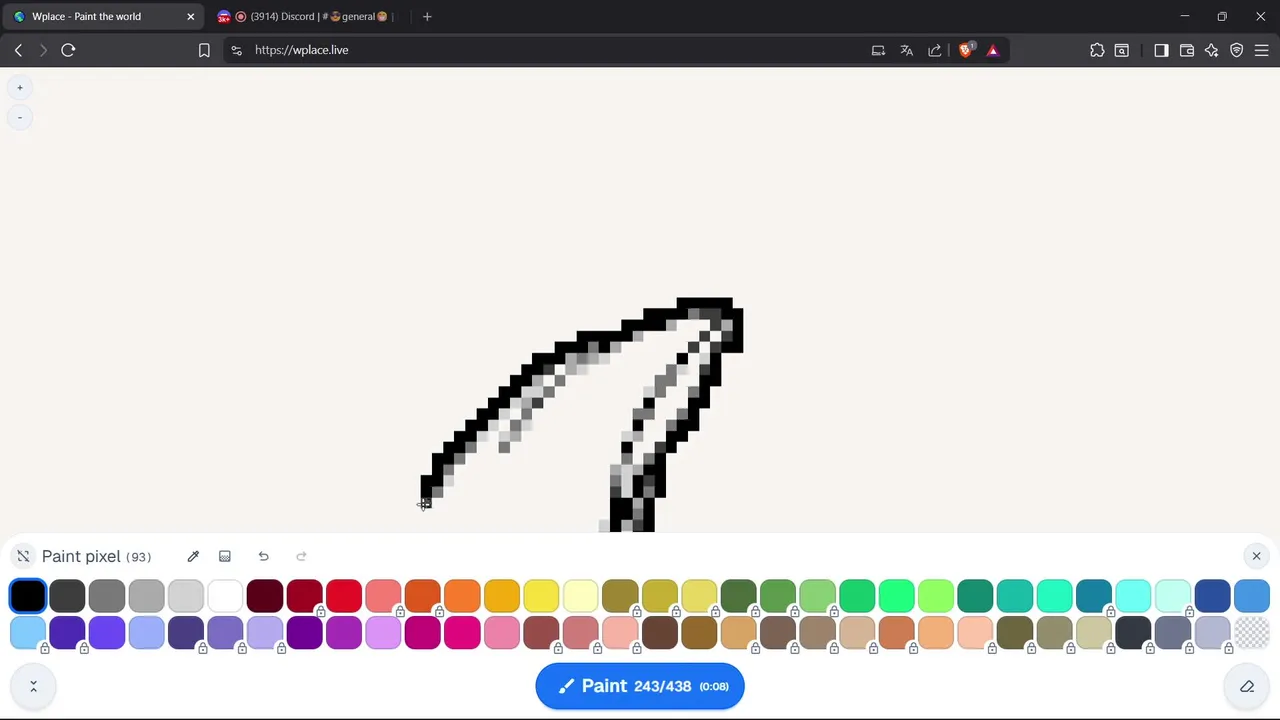The height and width of the screenshot is (720, 1280).
Task: Select the light sky blue swatch
Action: pyautogui.click(x=28, y=633)
